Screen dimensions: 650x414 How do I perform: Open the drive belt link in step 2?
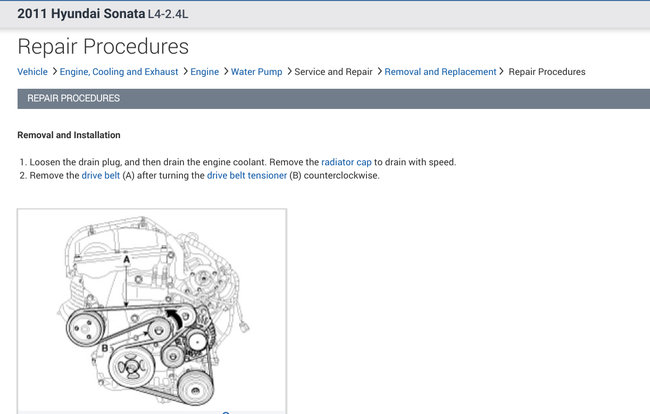[x=101, y=175]
